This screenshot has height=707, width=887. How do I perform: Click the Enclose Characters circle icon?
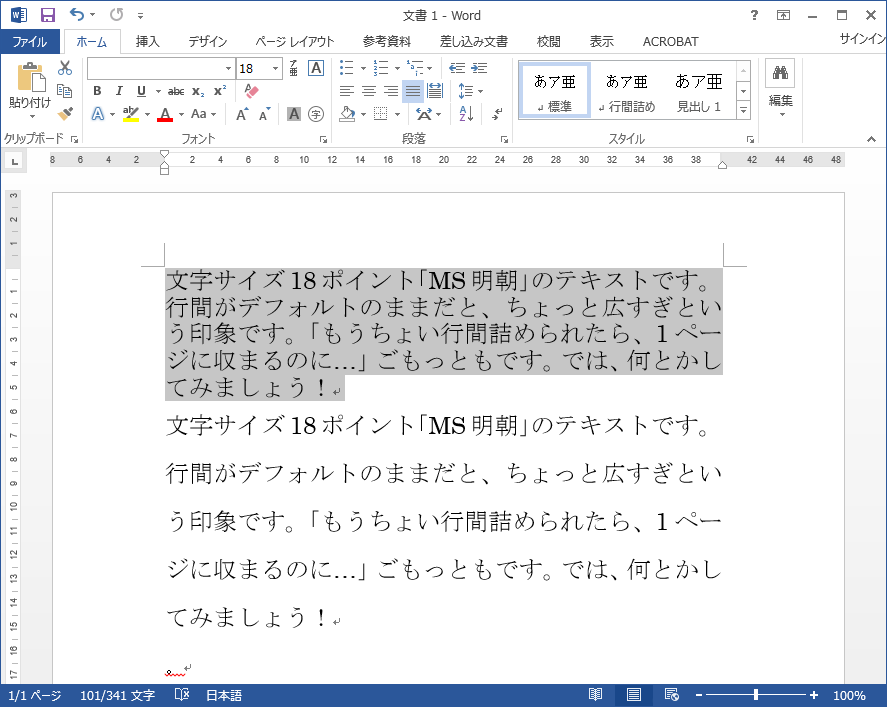[316, 114]
